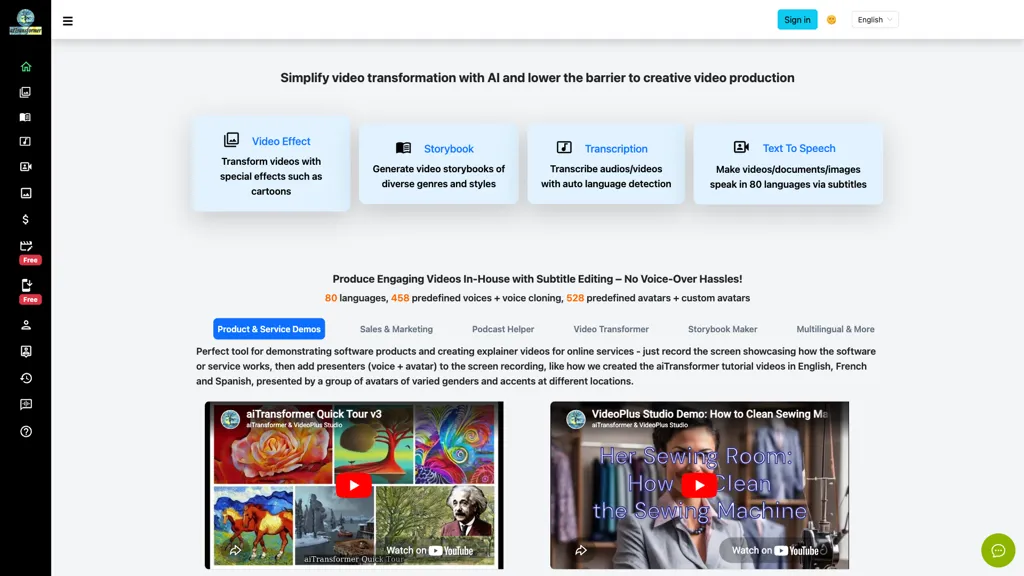Click the aiTransformer logo in the sidebar
This screenshot has width=1024, height=576.
coord(25,21)
